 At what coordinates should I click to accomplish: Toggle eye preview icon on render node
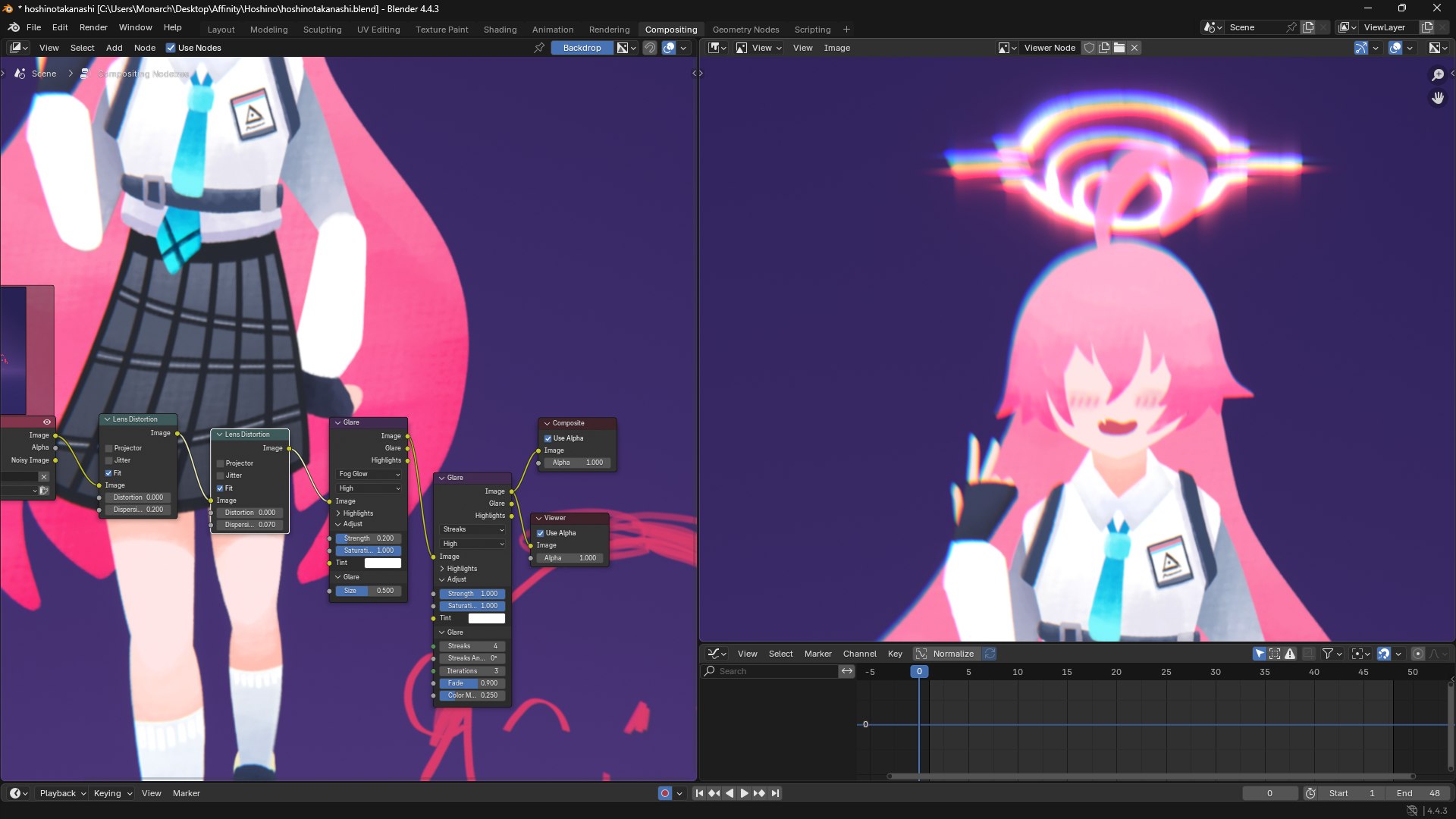tap(47, 422)
